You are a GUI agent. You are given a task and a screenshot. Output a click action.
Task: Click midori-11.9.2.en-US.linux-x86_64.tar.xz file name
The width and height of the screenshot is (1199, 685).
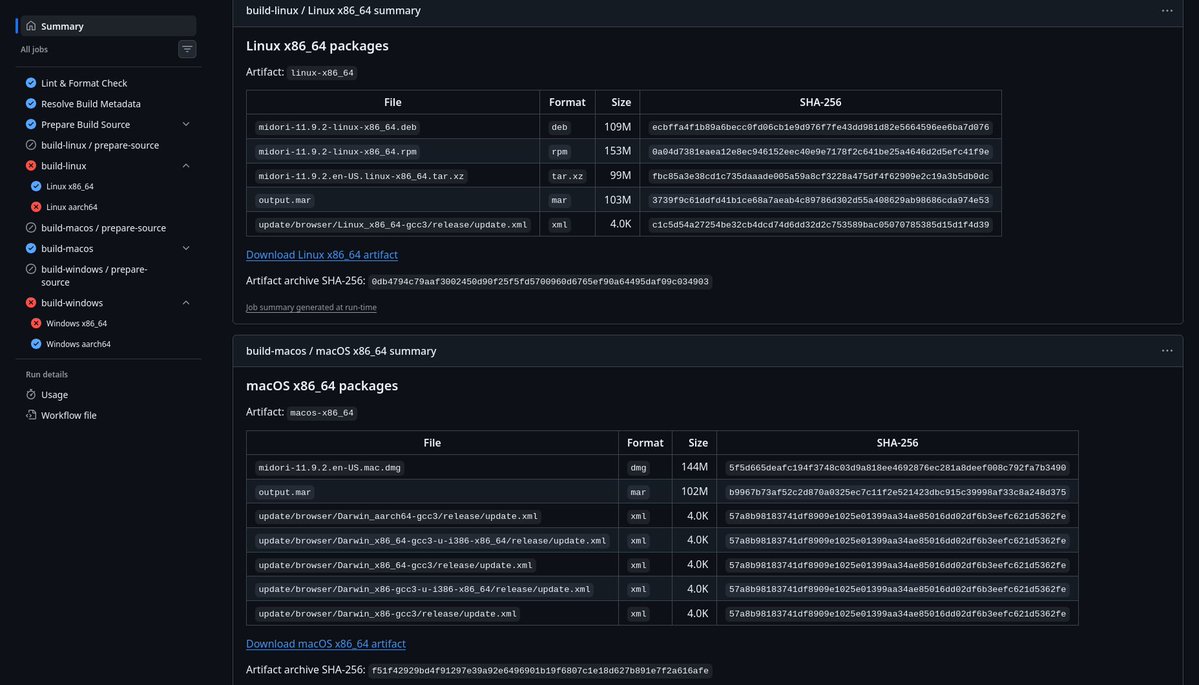coord(361,176)
